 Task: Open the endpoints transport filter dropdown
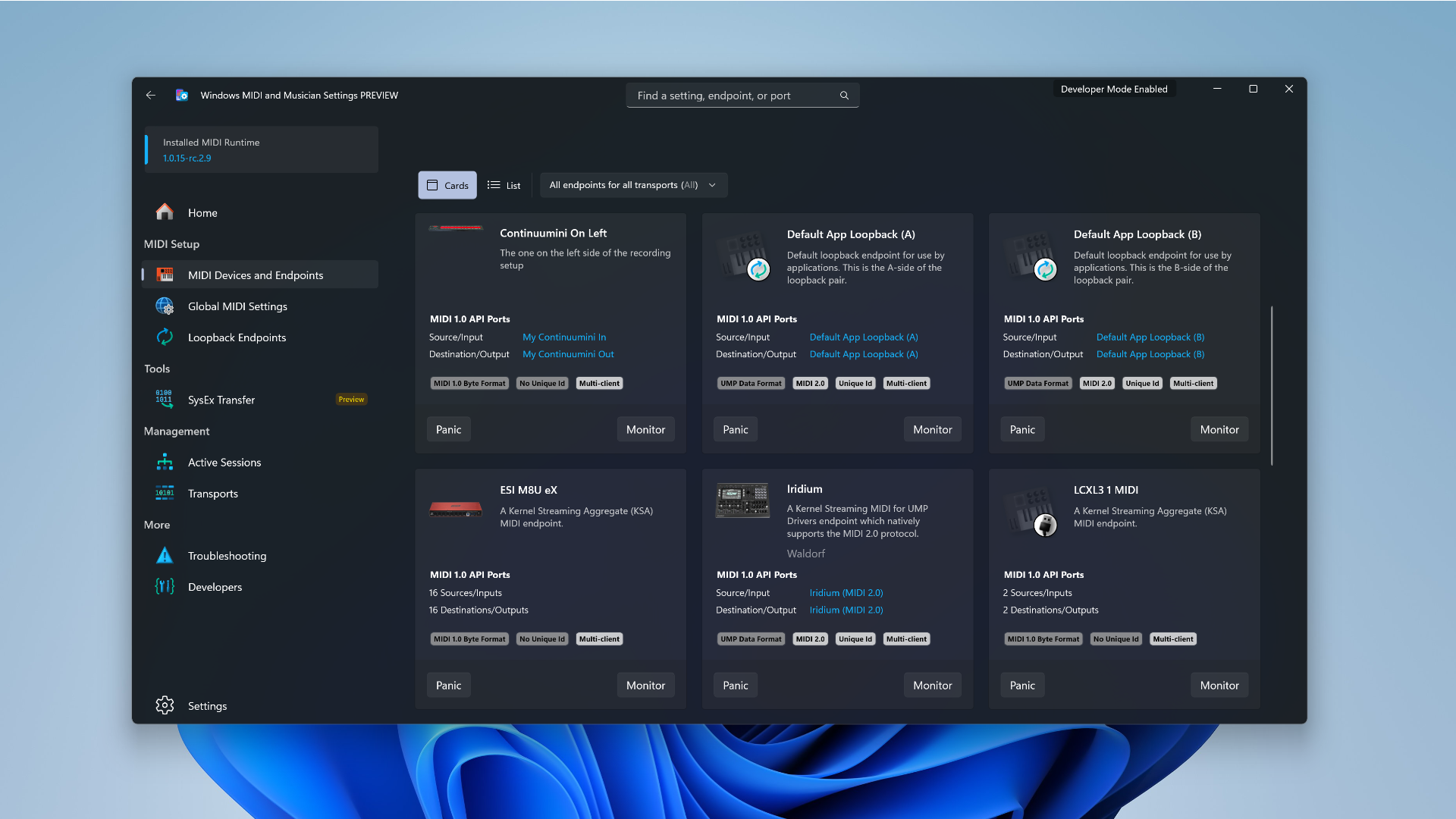(633, 184)
